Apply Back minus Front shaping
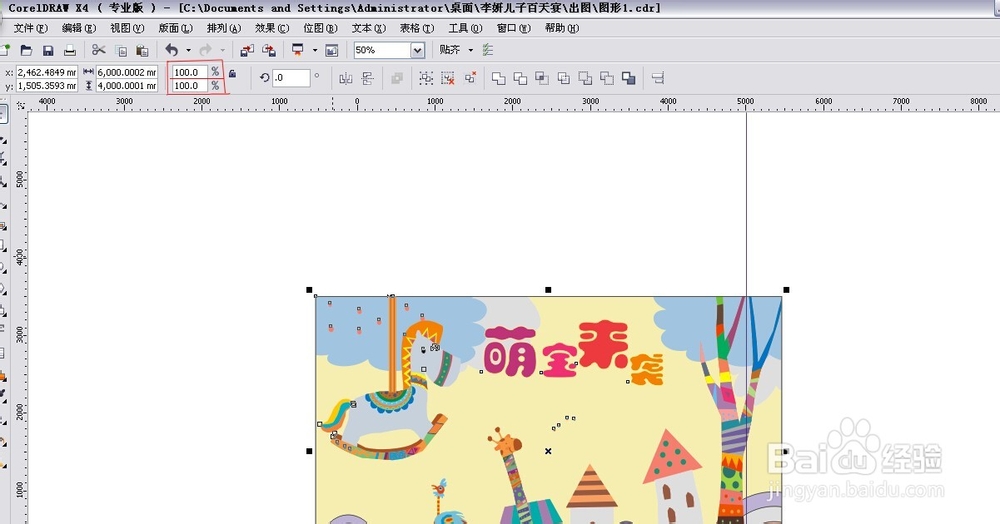This screenshot has width=1000, height=524. coord(607,78)
